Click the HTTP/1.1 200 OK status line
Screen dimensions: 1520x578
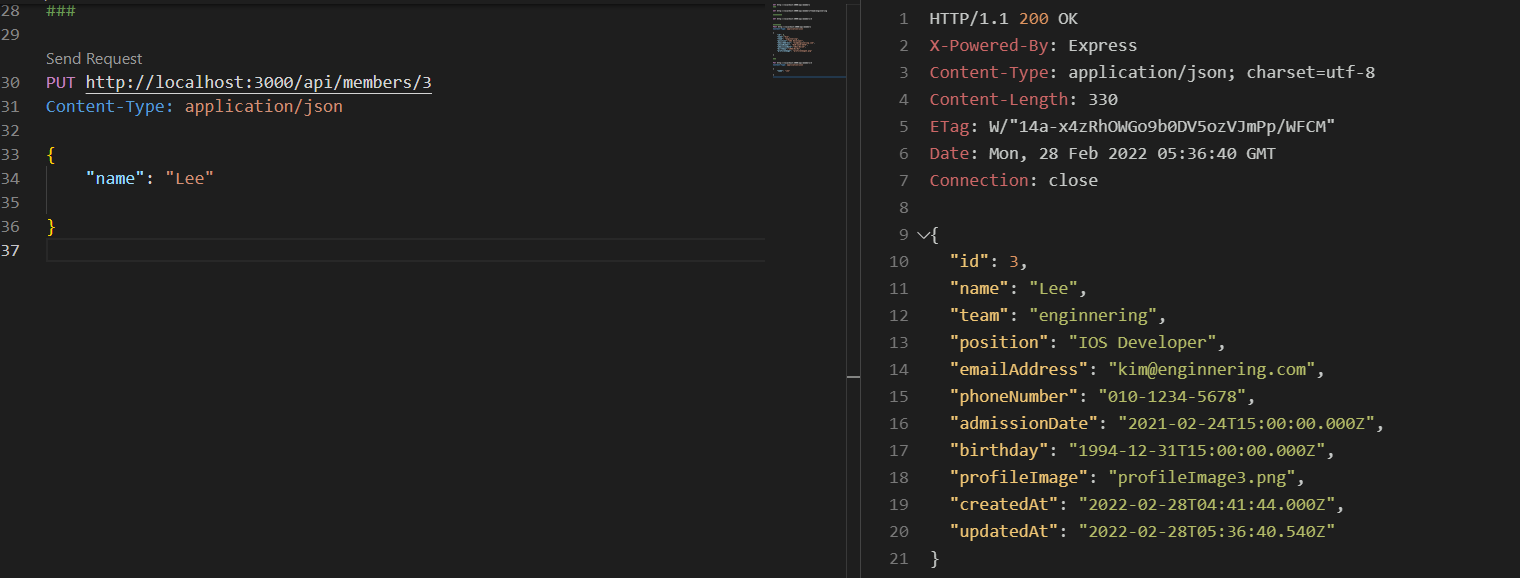(x=1004, y=19)
